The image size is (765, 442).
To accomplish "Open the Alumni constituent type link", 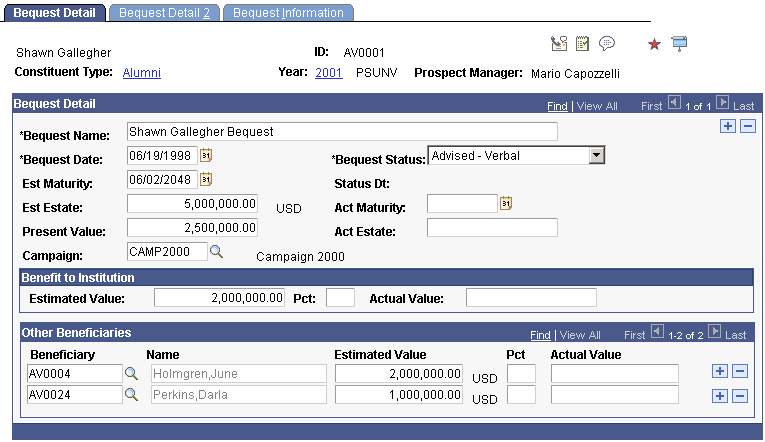I will pos(141,73).
